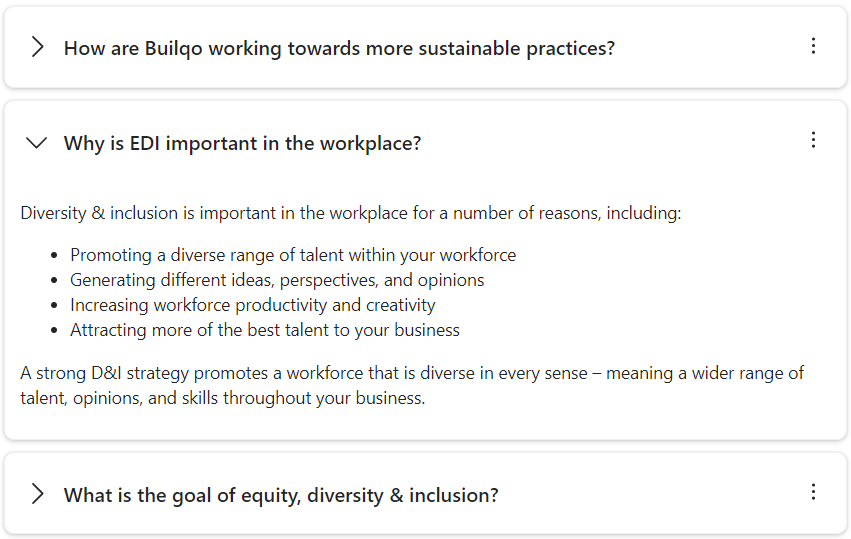Open more options for EDI goal question
Screen dimensions: 851x539
pos(813,492)
